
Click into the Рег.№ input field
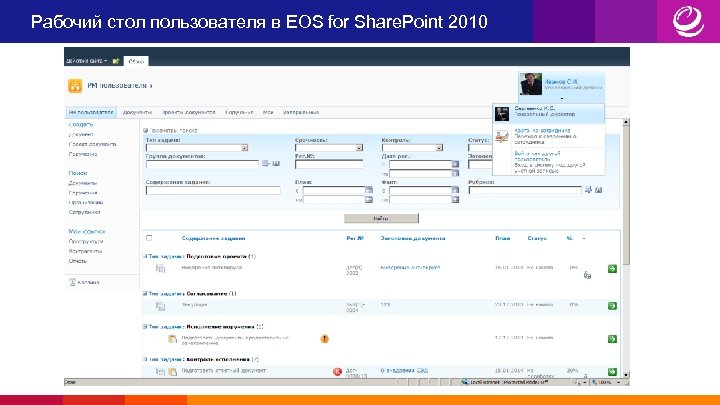(x=329, y=164)
